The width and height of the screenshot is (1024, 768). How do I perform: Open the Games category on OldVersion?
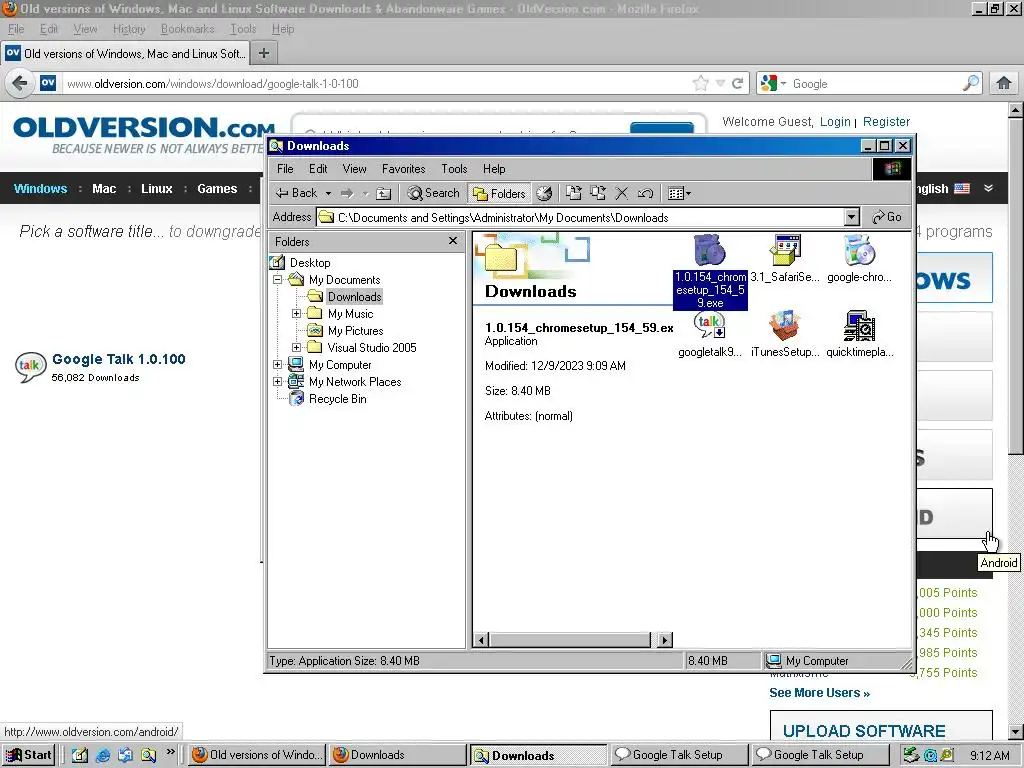point(217,189)
